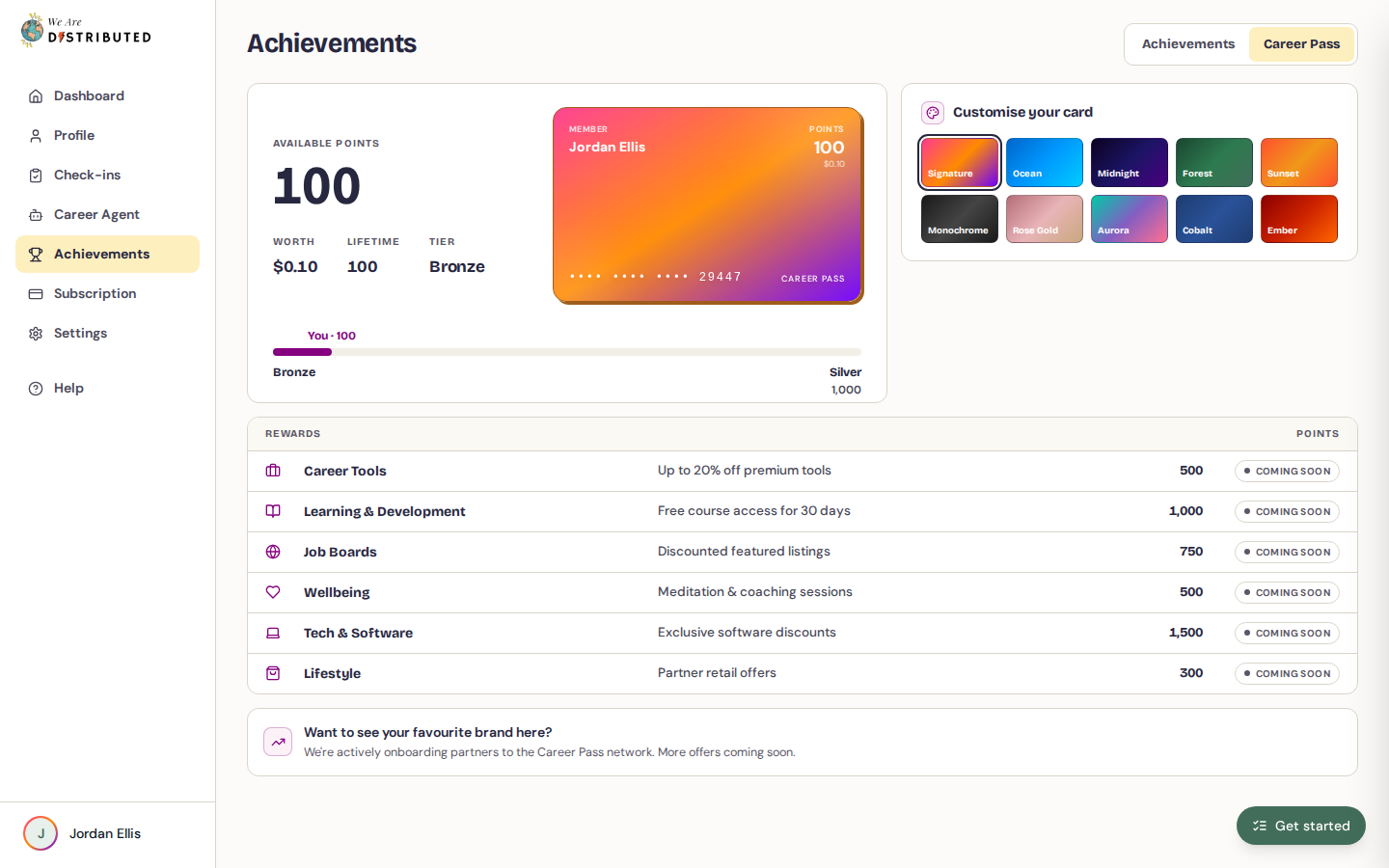Click the palette icon beside Customise your card

(x=933, y=113)
